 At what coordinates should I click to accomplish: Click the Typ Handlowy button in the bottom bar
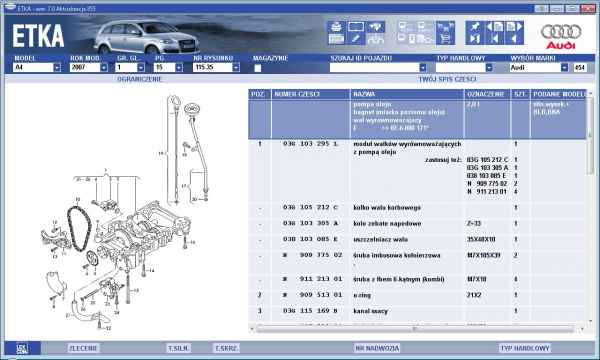coord(525,348)
